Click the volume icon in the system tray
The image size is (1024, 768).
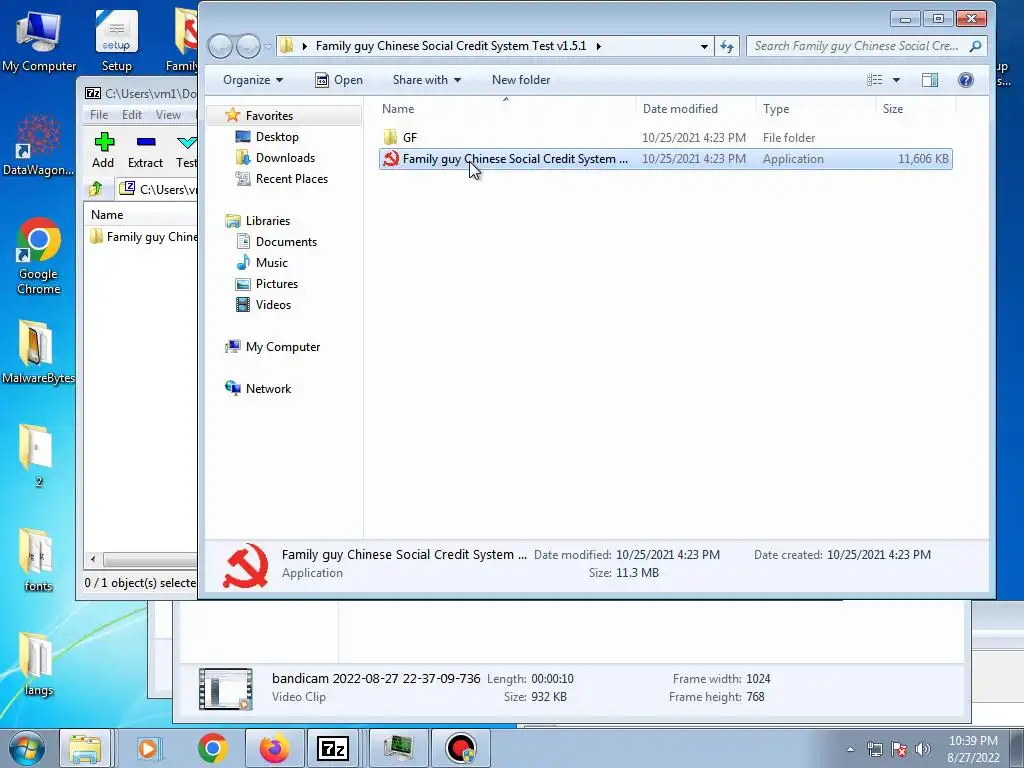[922, 749]
